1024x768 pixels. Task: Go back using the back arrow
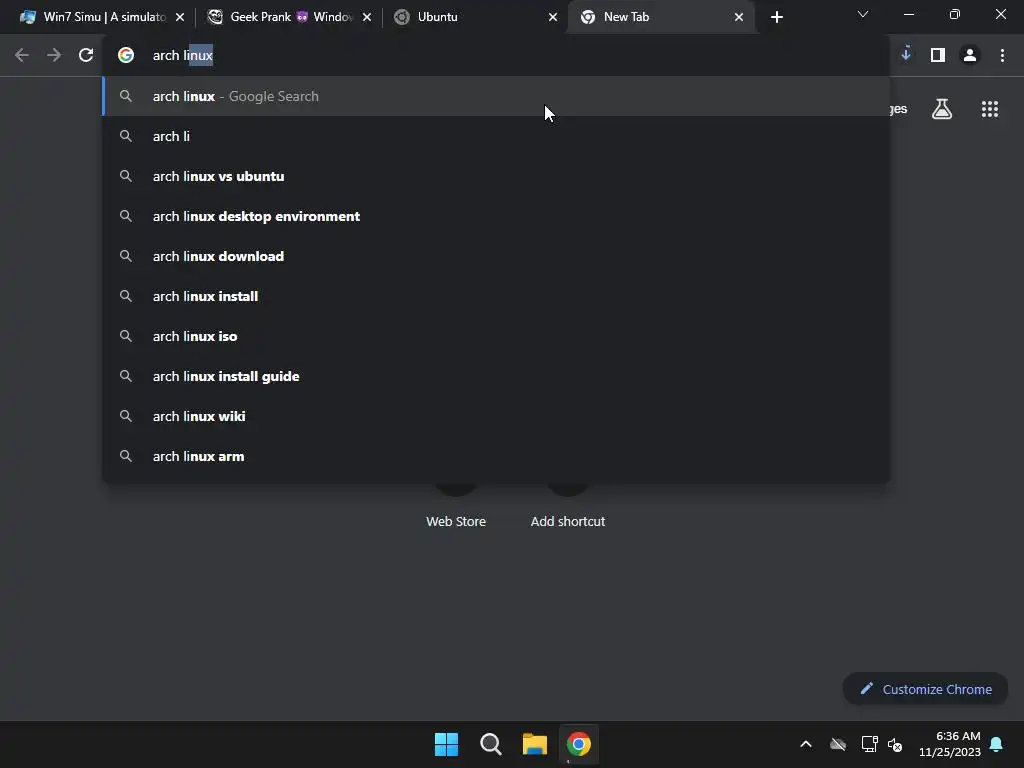pyautogui.click(x=22, y=56)
